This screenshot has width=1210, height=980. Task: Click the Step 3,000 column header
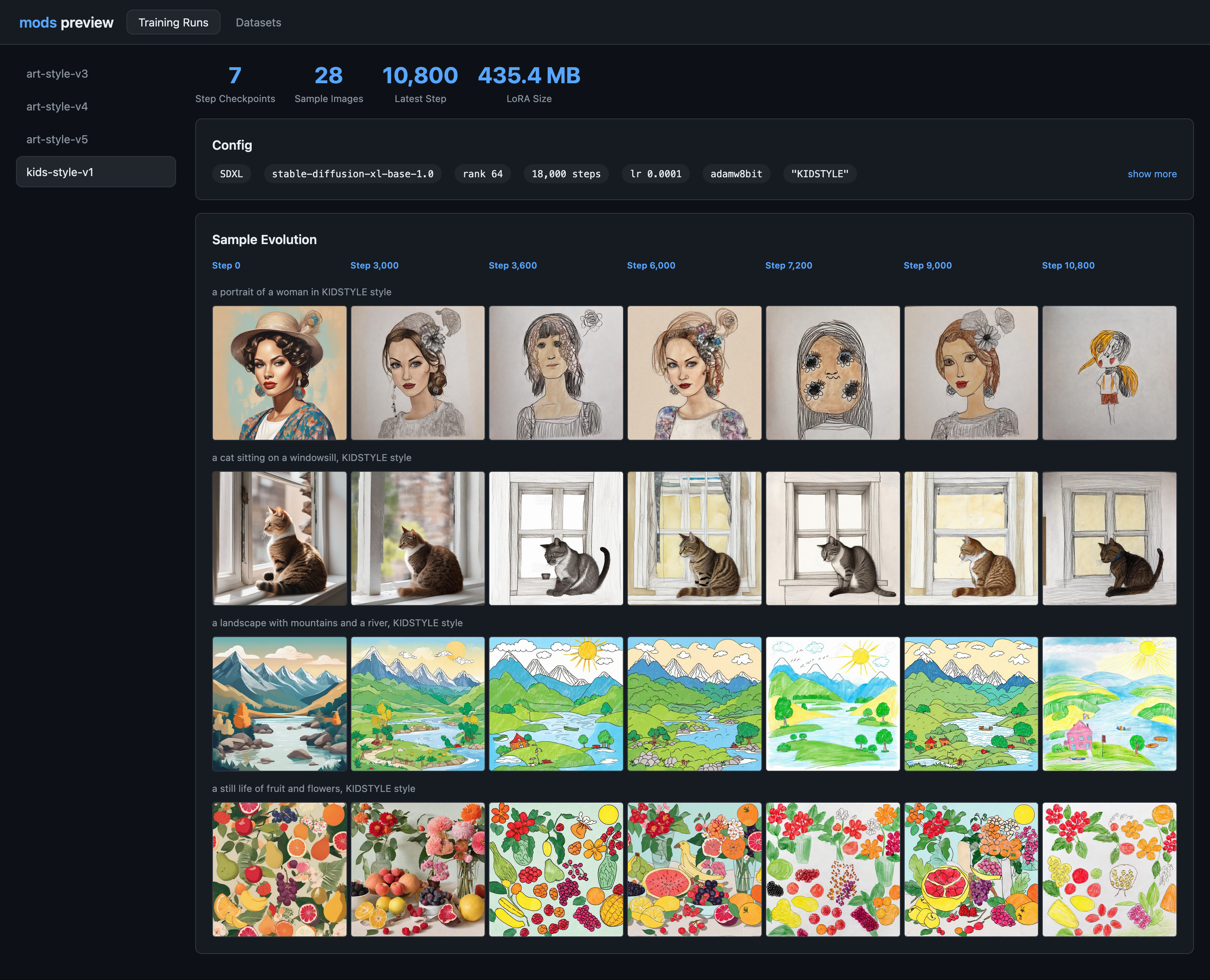374,265
